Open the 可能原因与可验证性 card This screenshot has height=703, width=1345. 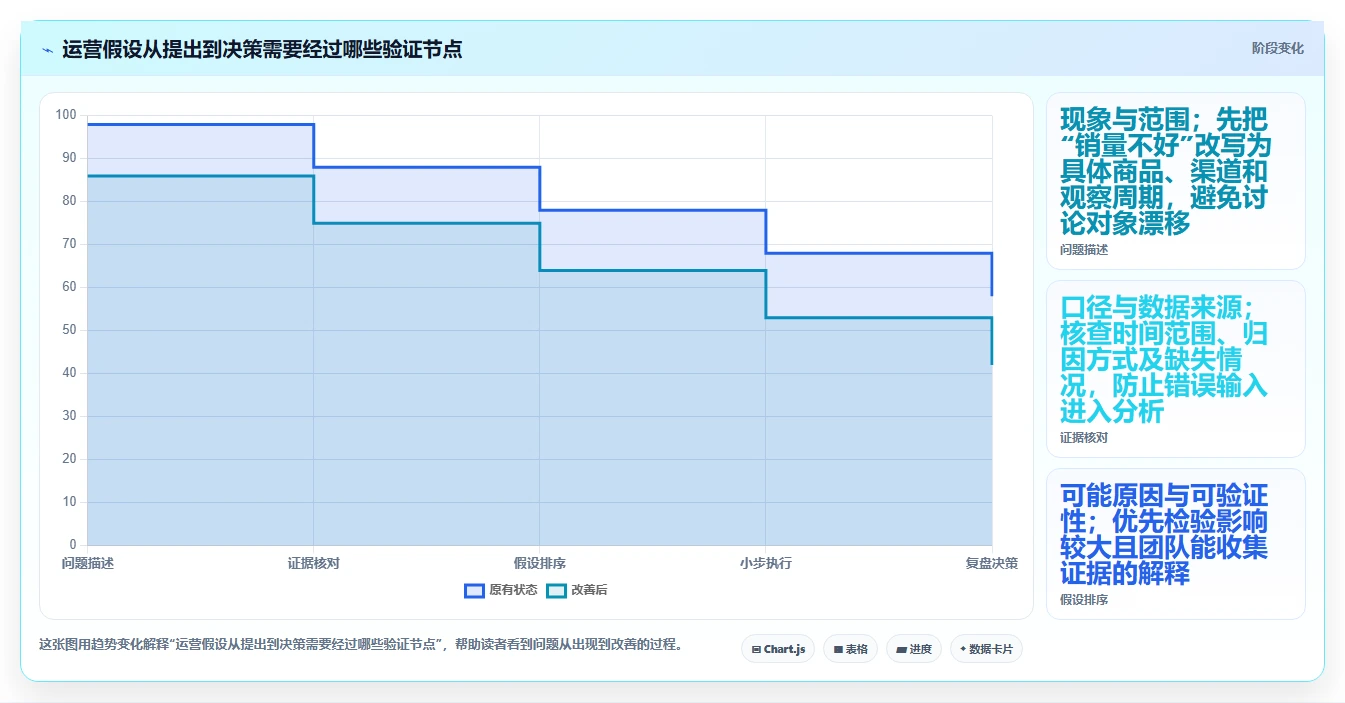coord(1176,544)
